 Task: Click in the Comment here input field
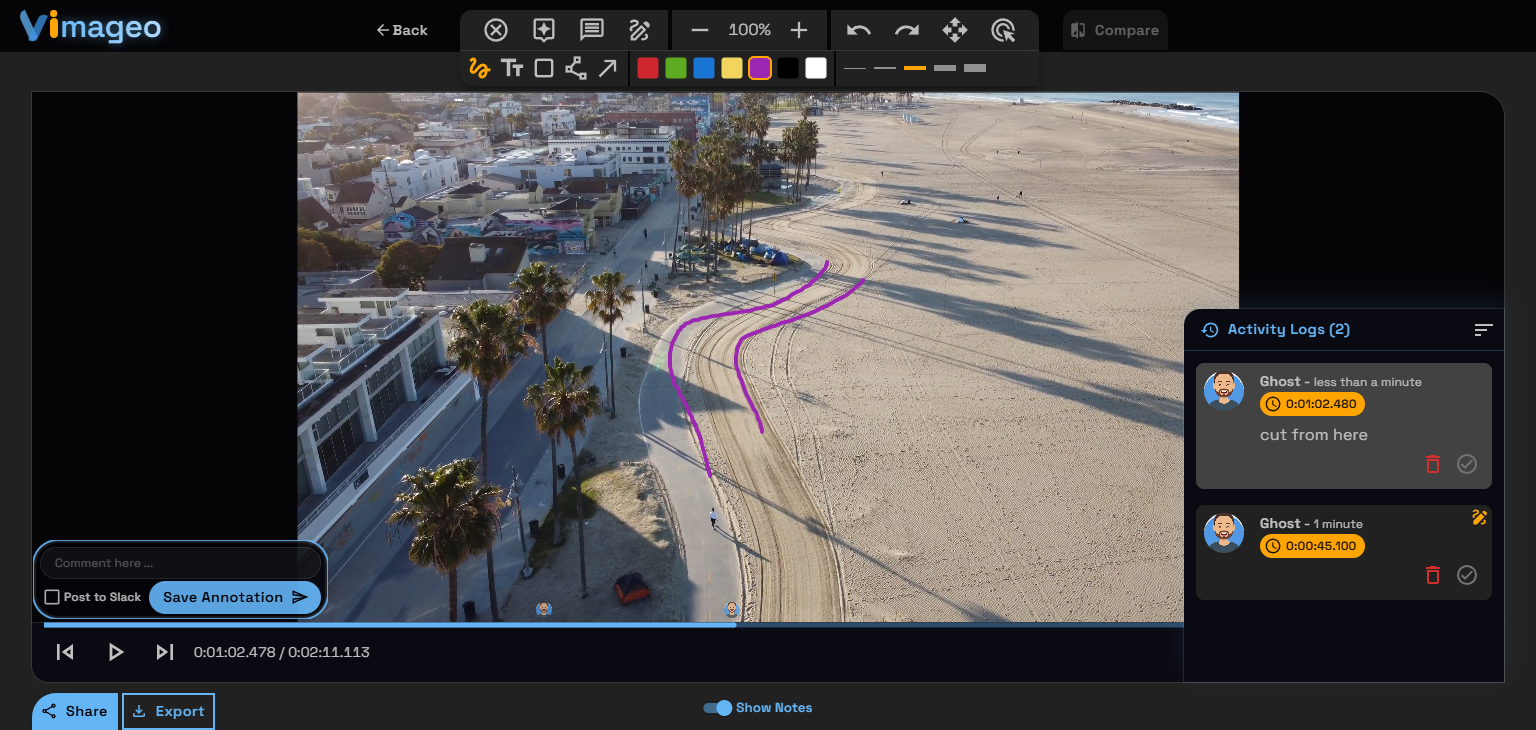click(180, 563)
